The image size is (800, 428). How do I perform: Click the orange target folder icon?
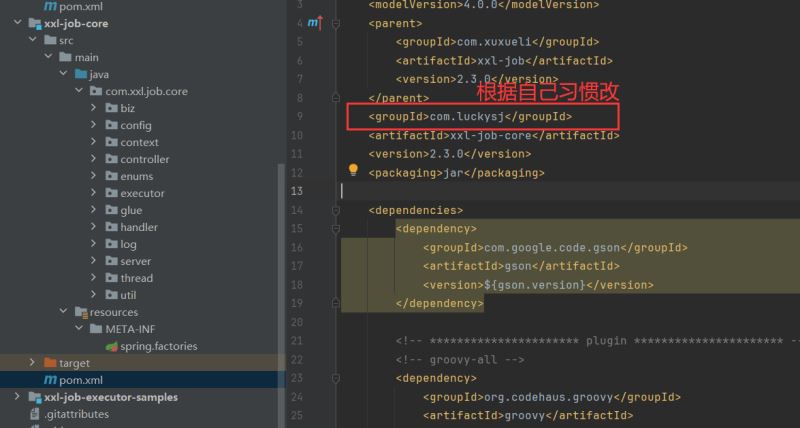click(x=50, y=363)
